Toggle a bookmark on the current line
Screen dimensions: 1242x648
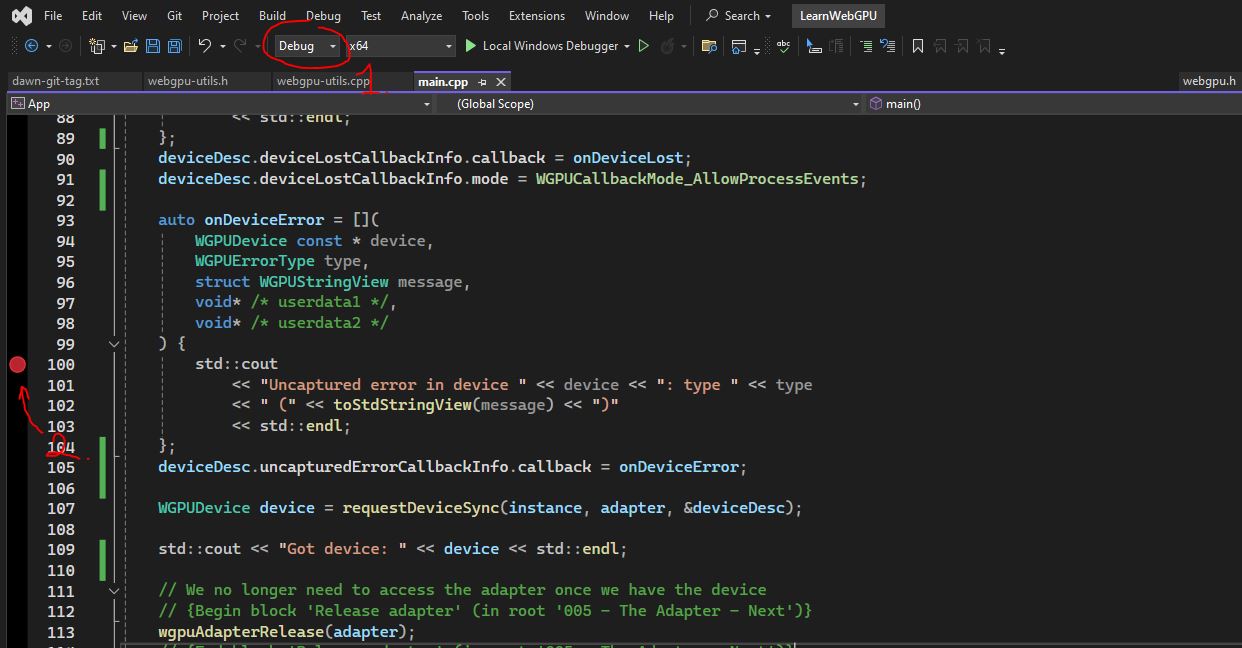click(x=918, y=46)
